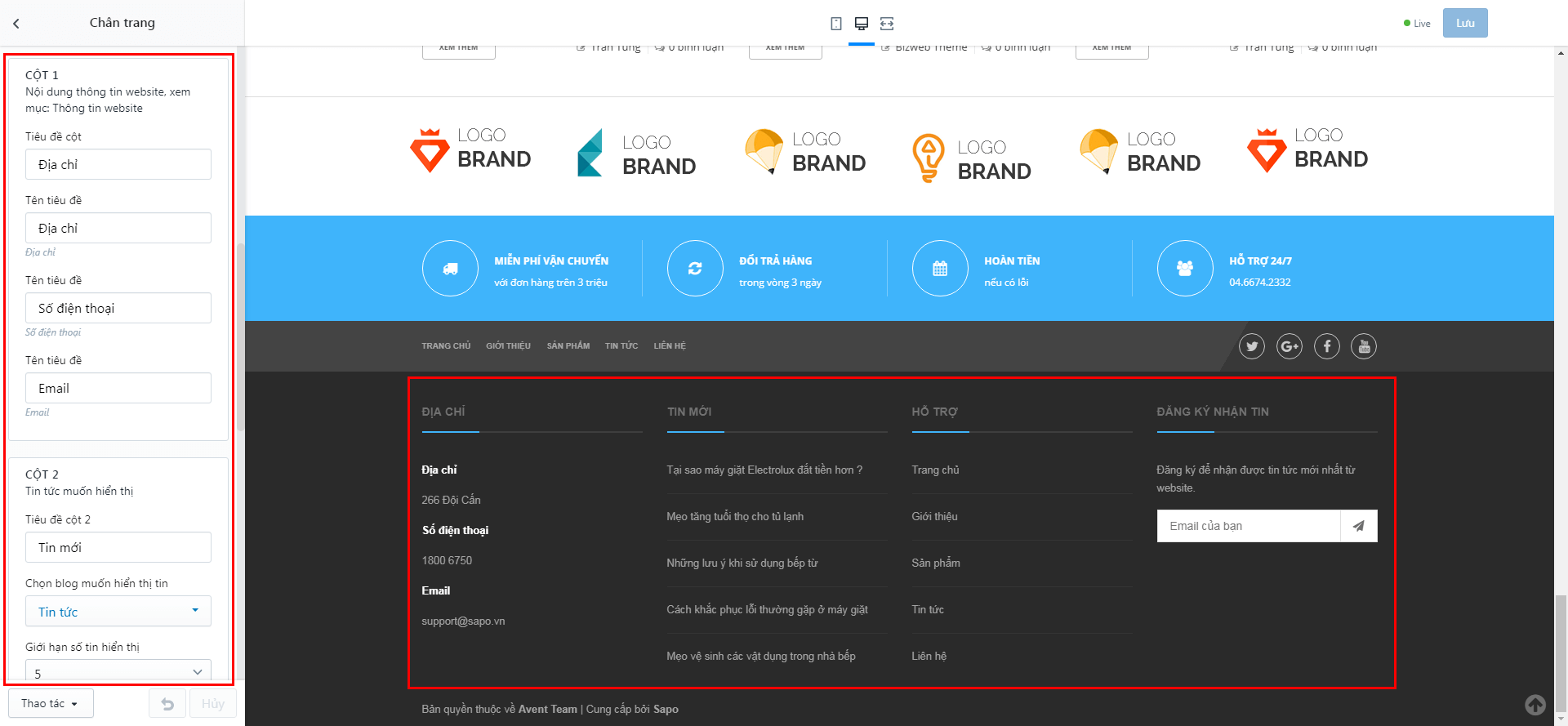Image resolution: width=1568 pixels, height=726 pixels.
Task: Open TIN TỨC footer menu item
Action: click(621, 346)
